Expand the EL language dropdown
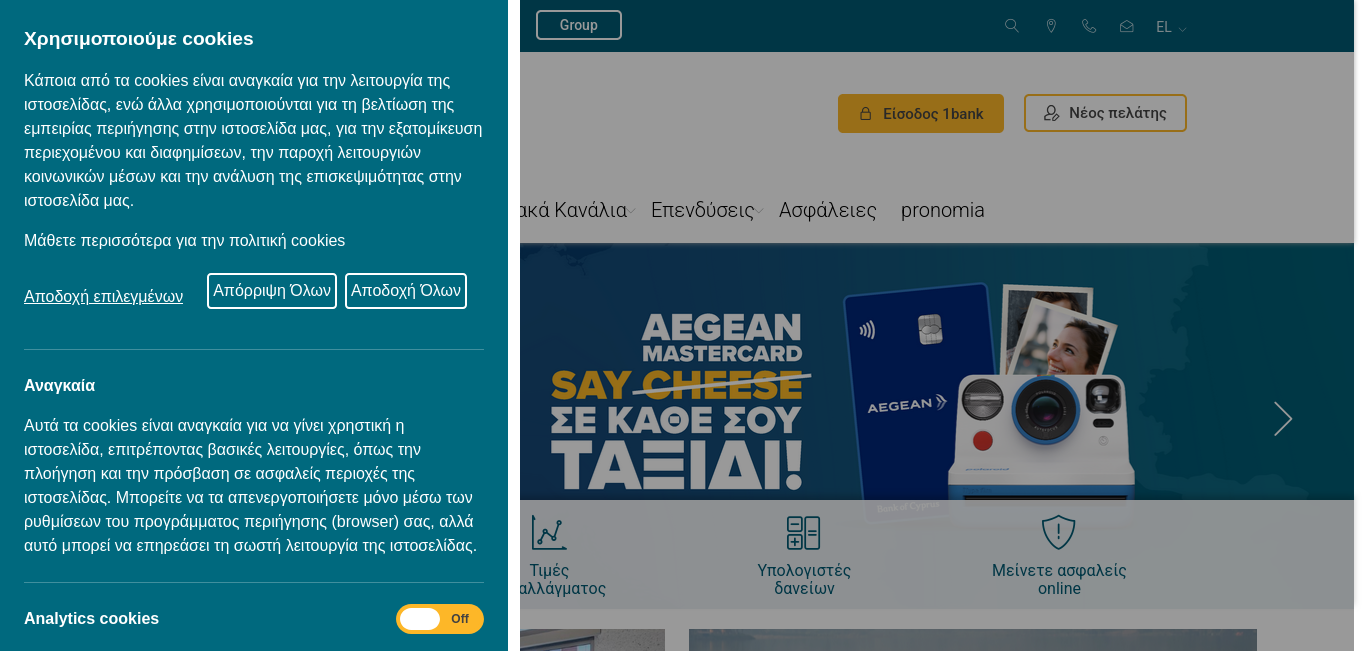 (x=1171, y=27)
